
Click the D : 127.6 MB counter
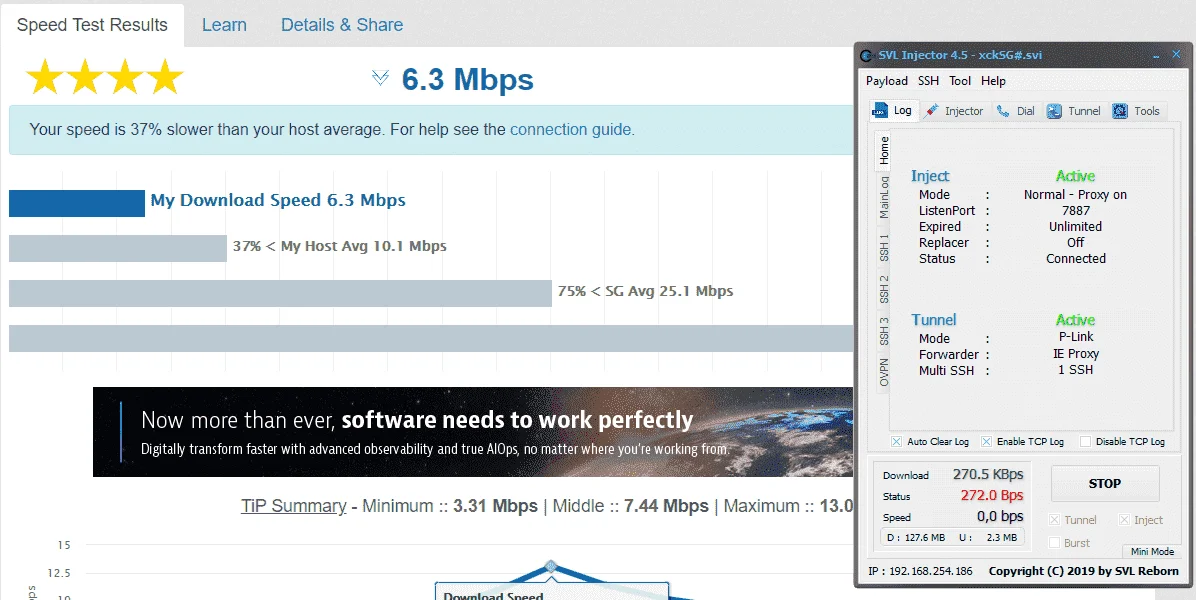click(917, 537)
